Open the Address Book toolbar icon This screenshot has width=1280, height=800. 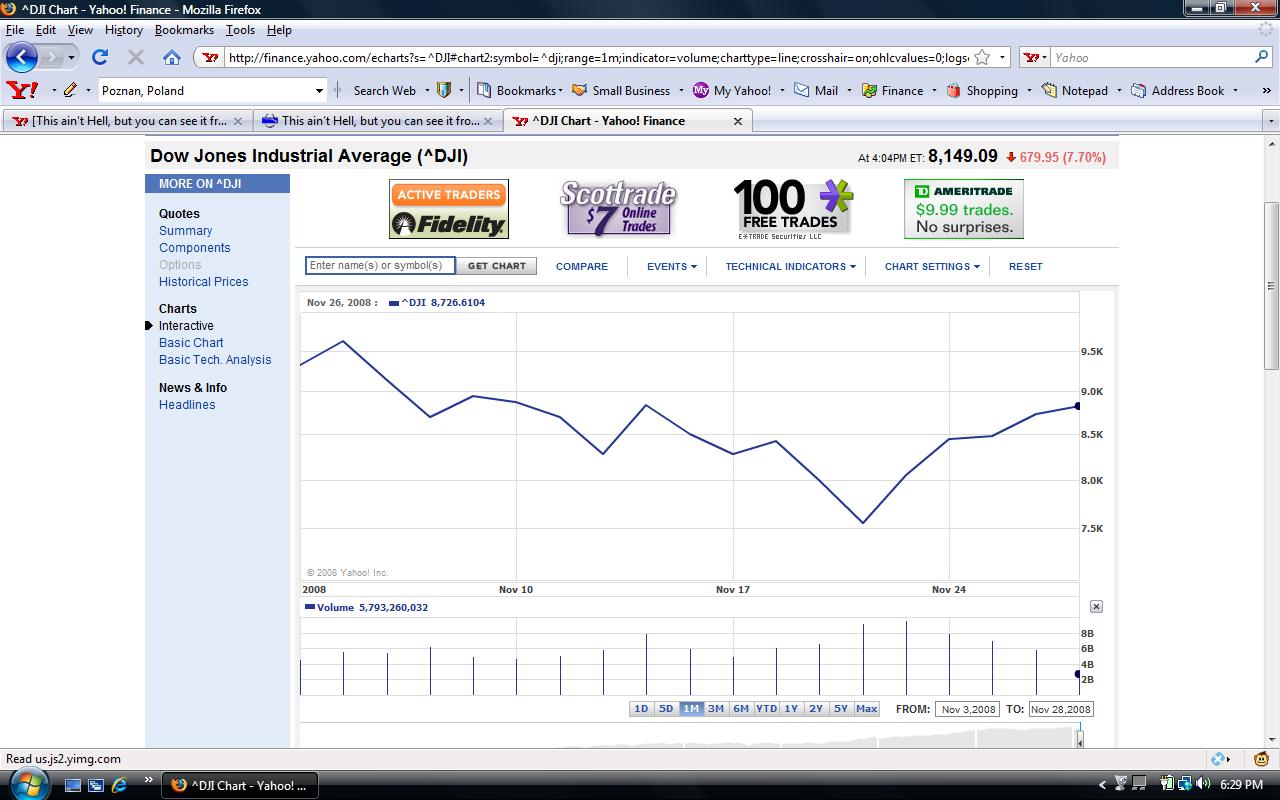point(1140,90)
